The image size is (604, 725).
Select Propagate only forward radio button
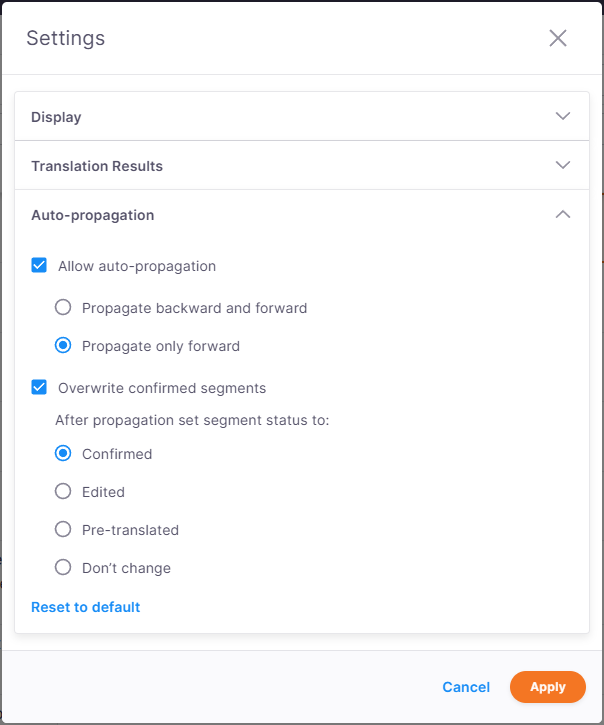click(x=63, y=346)
